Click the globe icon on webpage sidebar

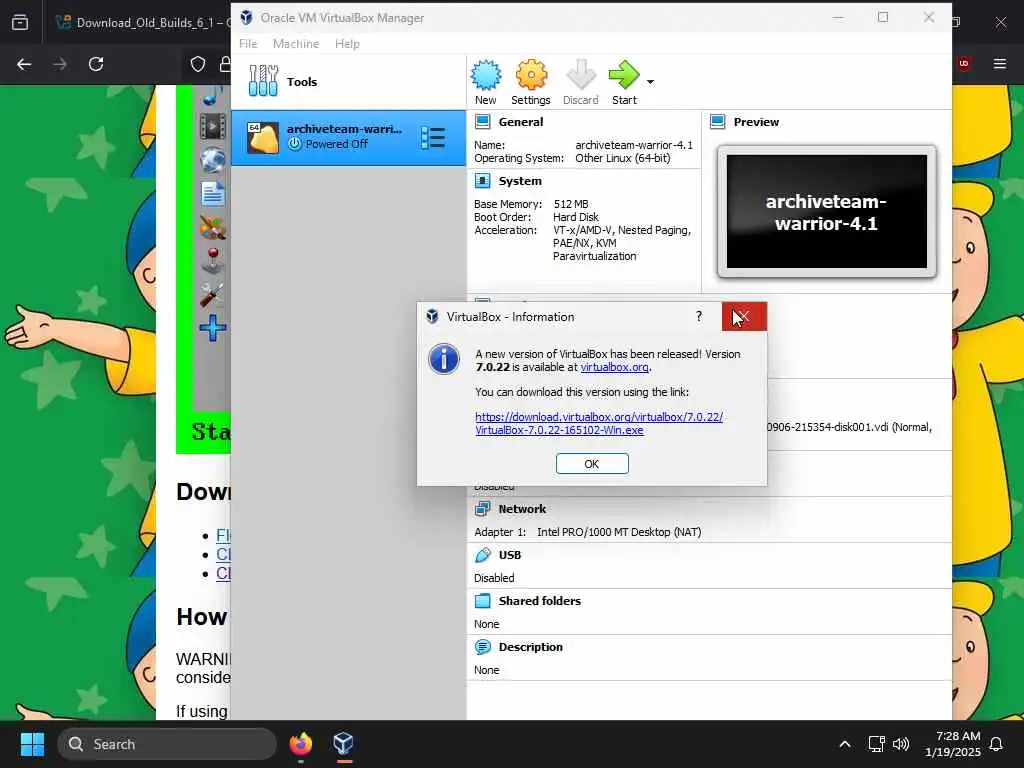(213, 160)
